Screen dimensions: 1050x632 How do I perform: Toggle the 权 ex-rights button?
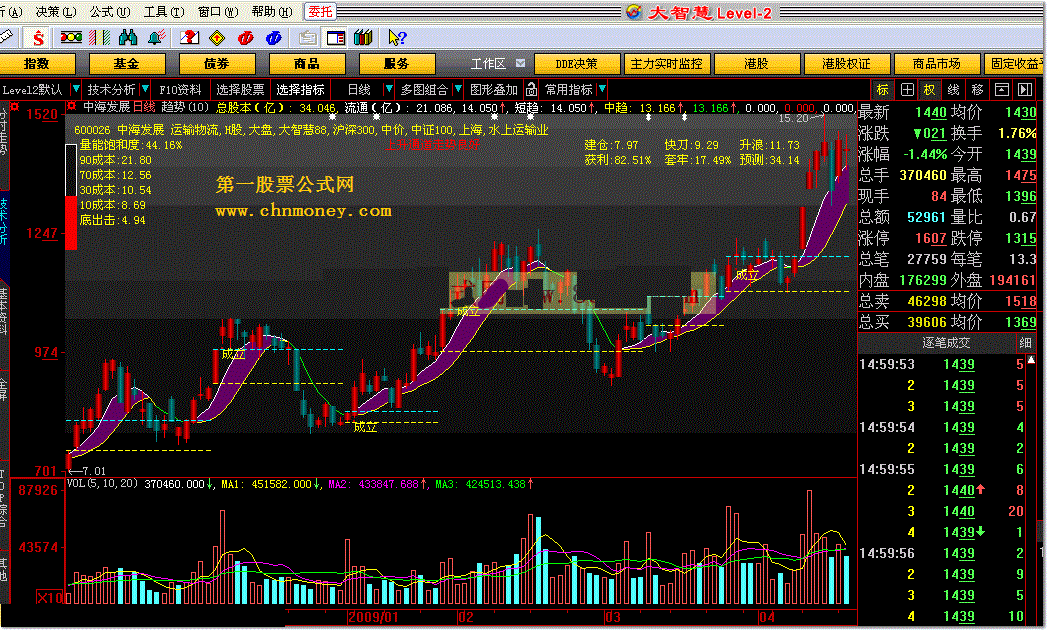click(930, 90)
